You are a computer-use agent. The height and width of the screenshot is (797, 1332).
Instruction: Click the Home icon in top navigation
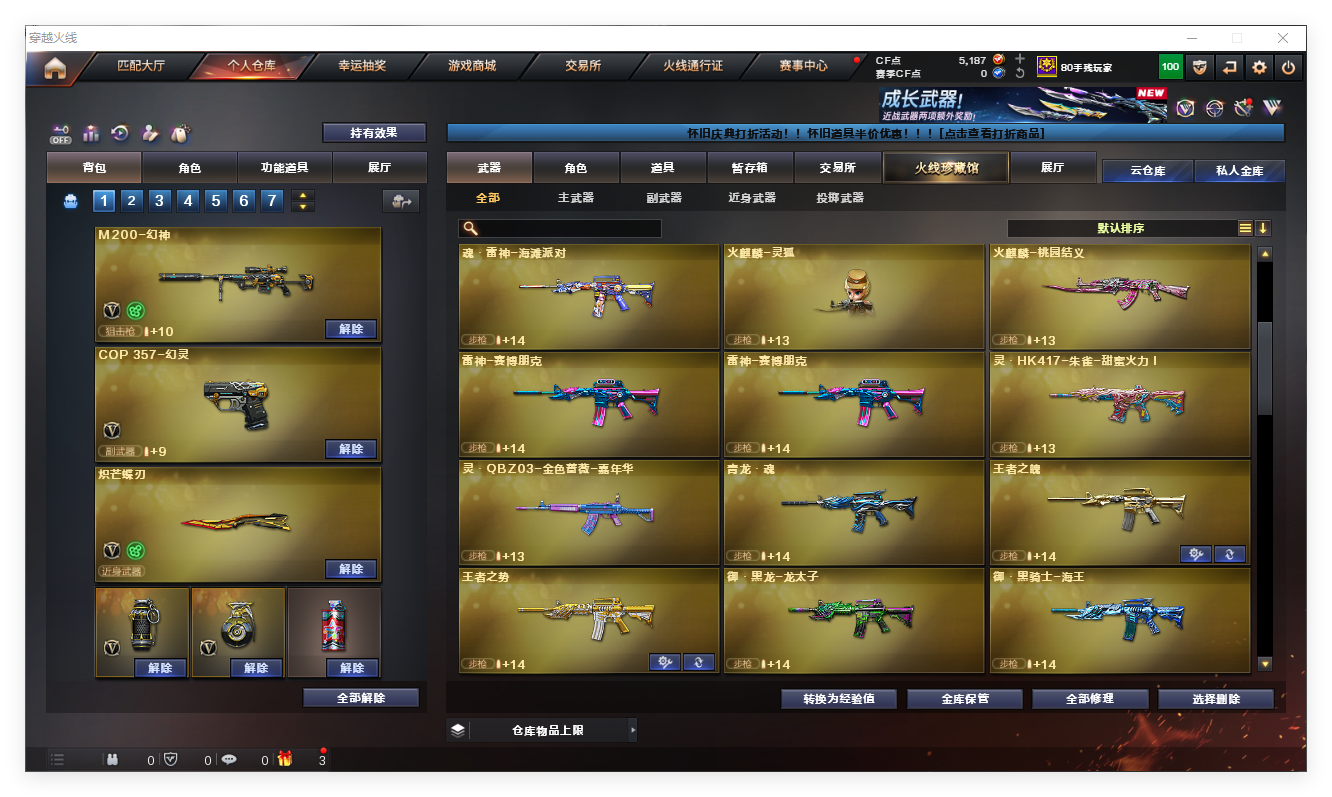(x=55, y=68)
